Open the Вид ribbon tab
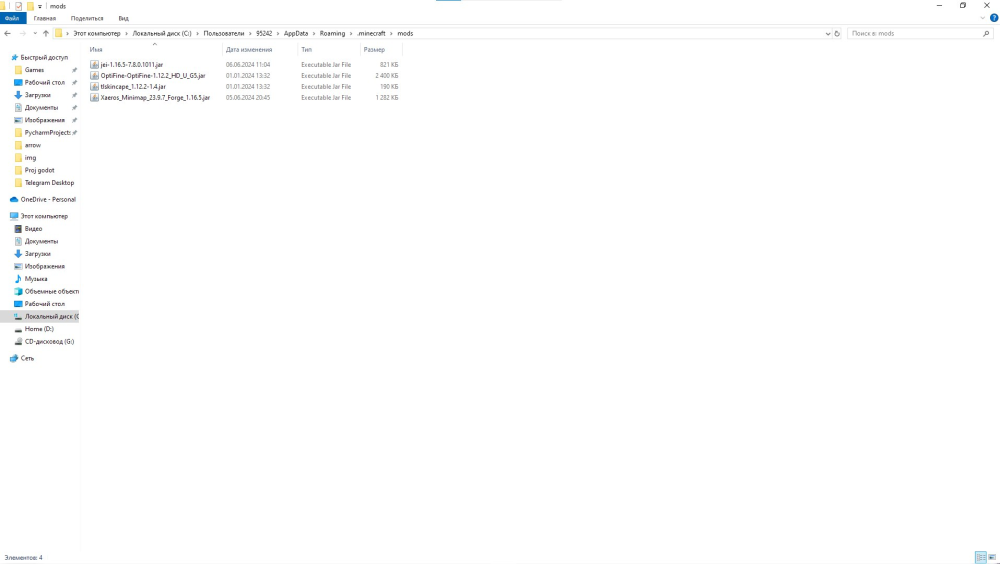The height and width of the screenshot is (564, 1000). pyautogui.click(x=123, y=19)
